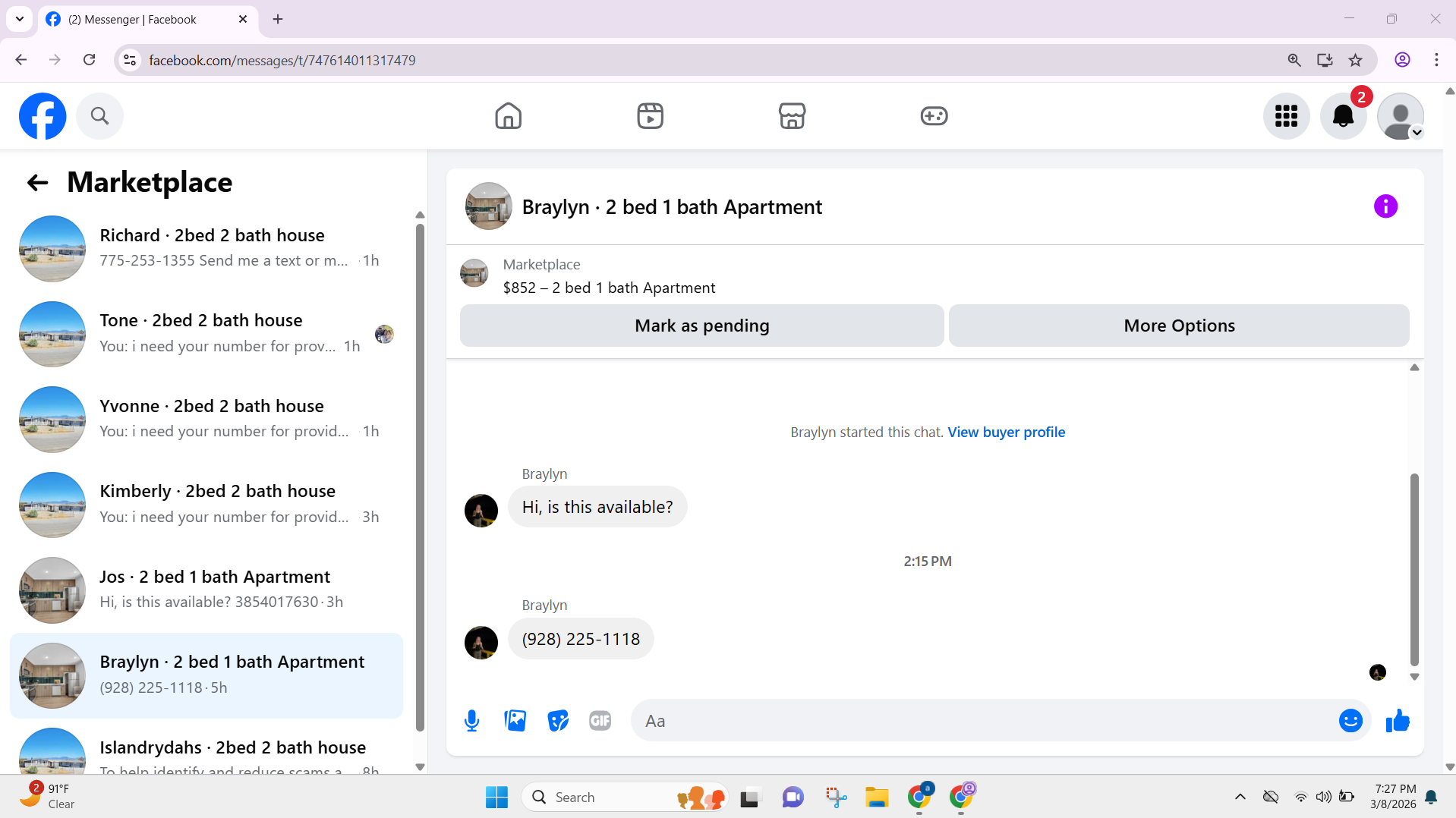Attach a photo or file

[x=515, y=721]
